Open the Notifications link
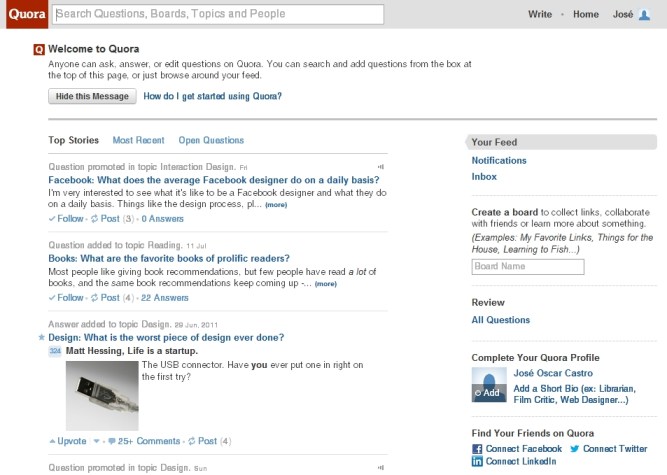The image size is (667, 475). pyautogui.click(x=499, y=160)
